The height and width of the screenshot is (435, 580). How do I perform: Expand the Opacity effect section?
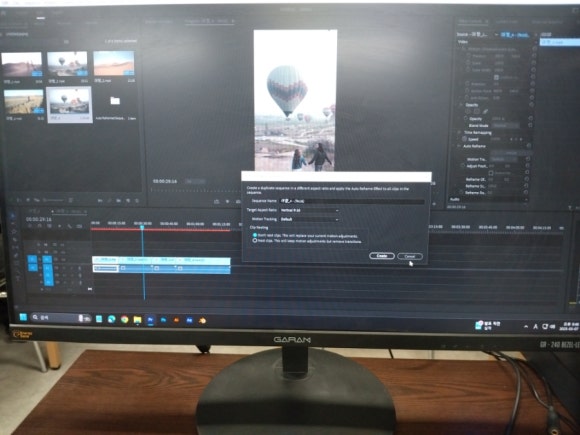[461, 105]
